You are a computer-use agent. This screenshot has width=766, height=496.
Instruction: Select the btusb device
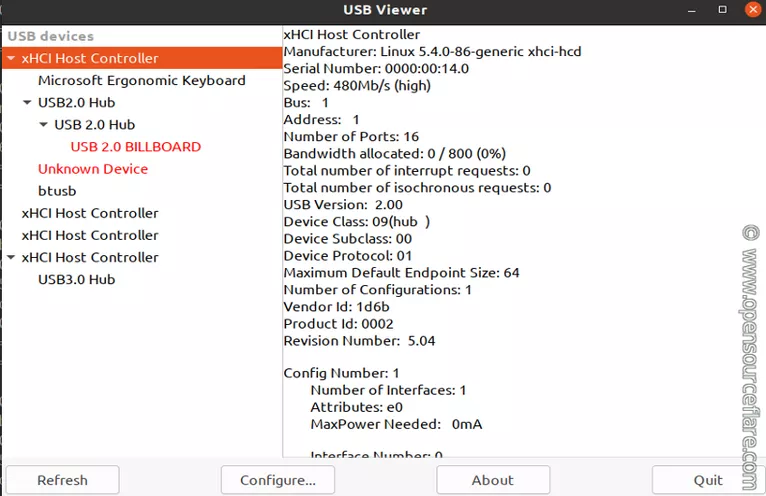(57, 191)
